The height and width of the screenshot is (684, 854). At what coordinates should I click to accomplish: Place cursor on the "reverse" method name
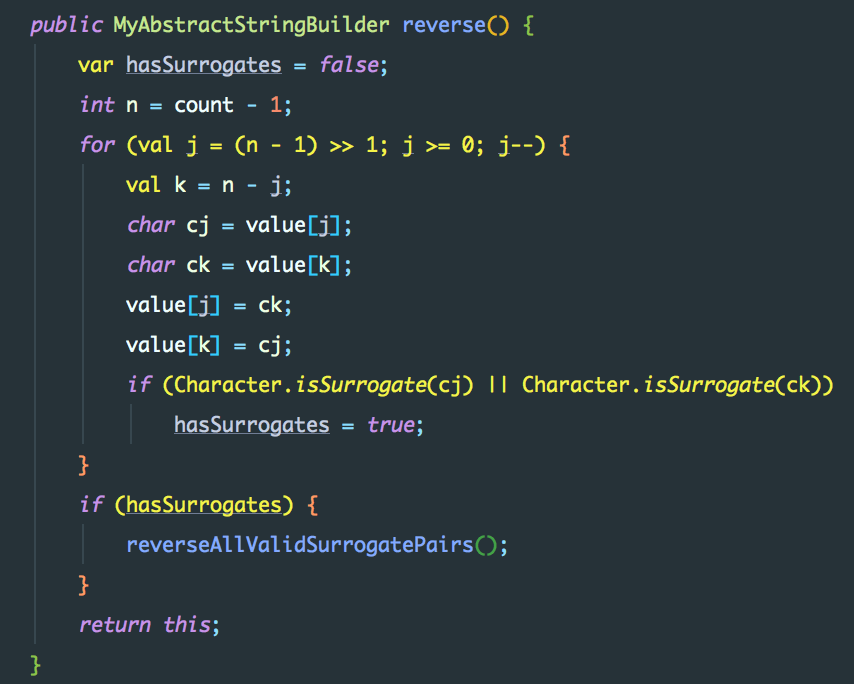[x=444, y=25]
